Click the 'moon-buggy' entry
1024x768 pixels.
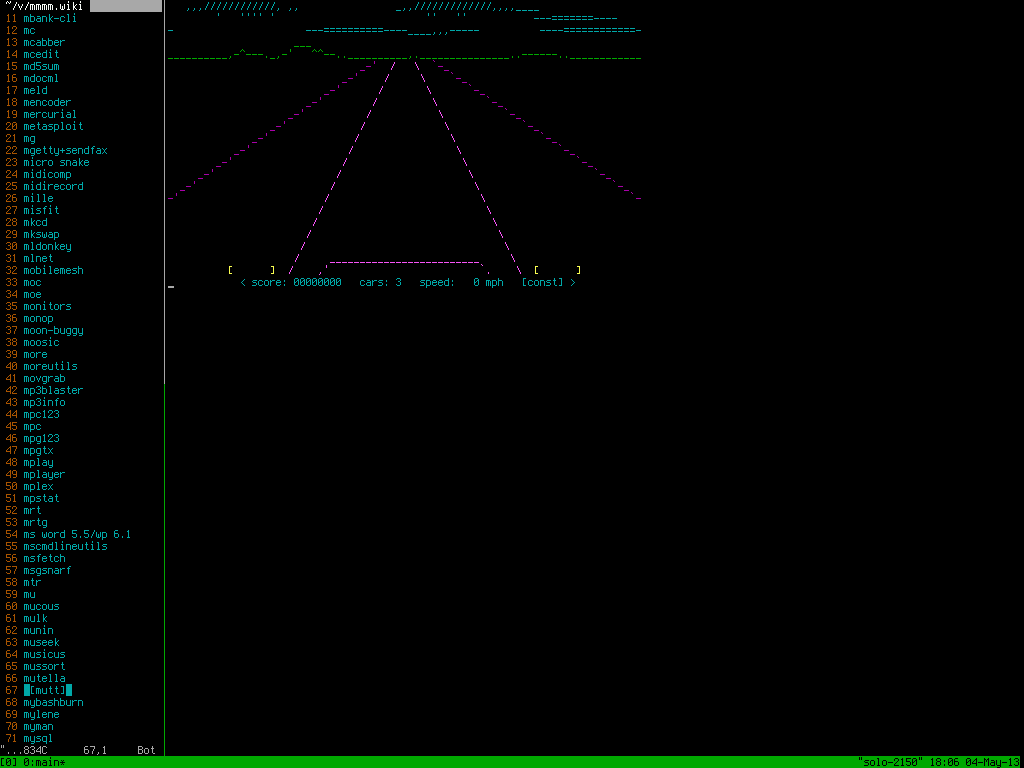pos(54,330)
